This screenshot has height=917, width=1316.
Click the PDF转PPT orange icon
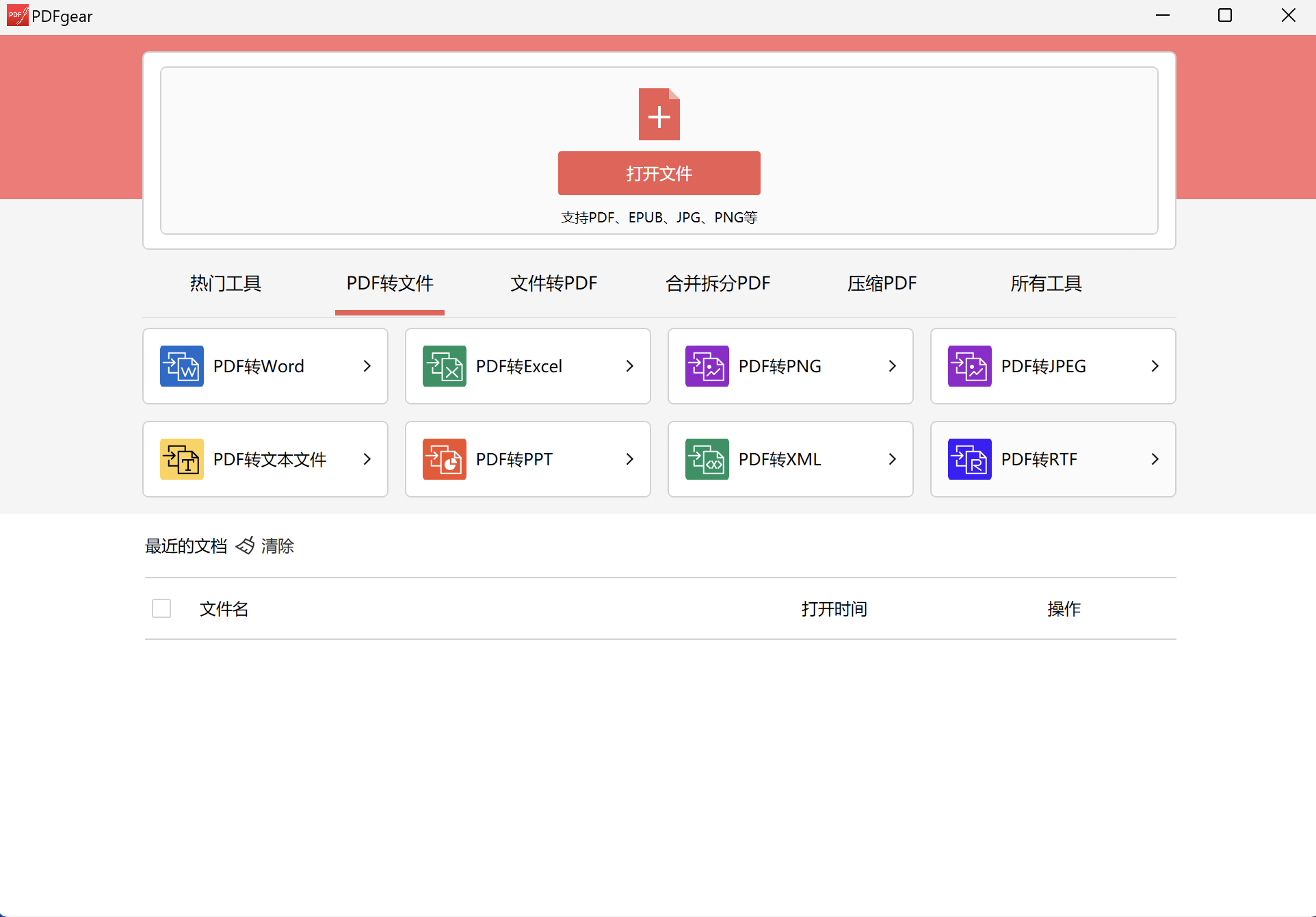point(444,459)
